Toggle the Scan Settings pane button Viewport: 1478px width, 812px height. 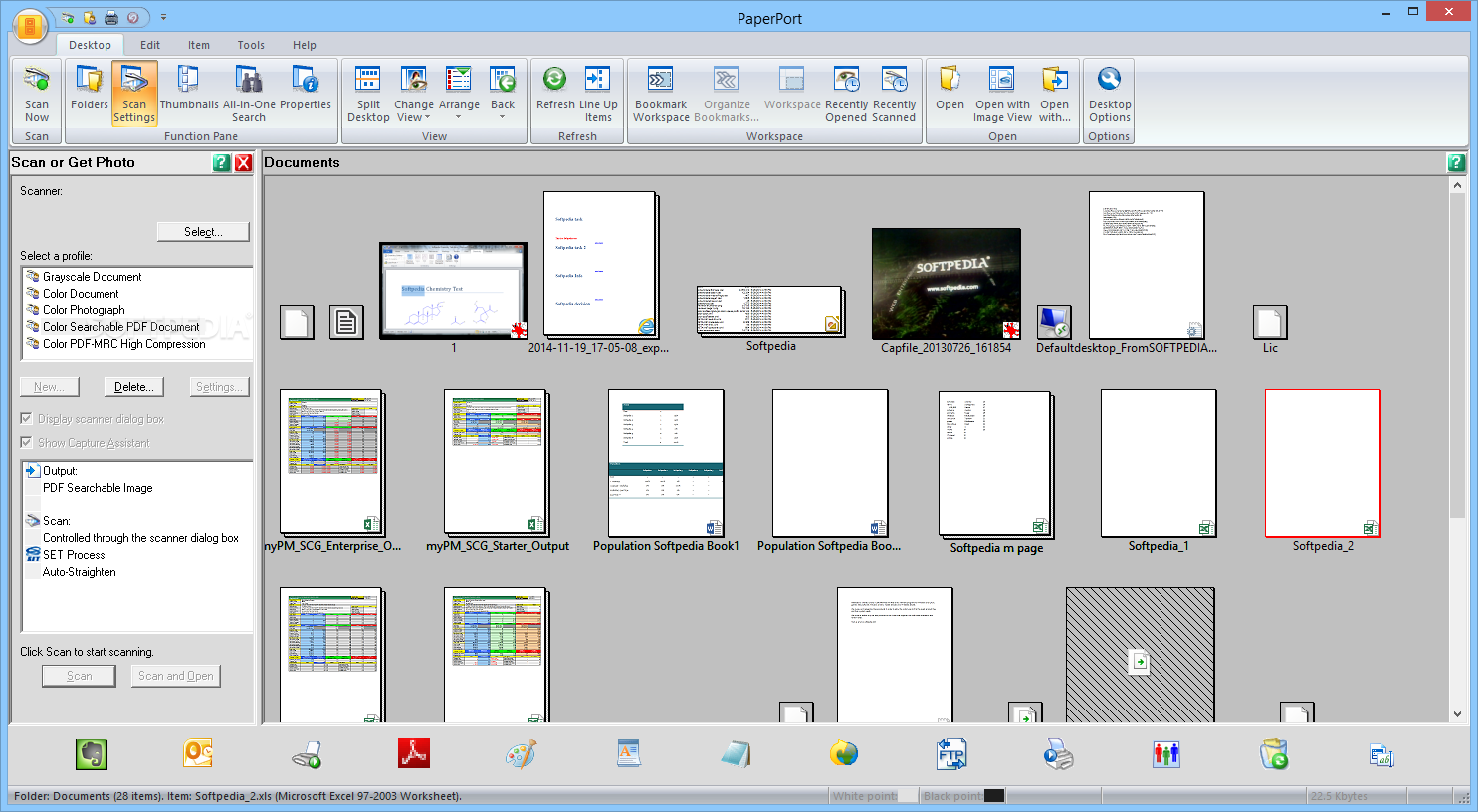coord(134,94)
